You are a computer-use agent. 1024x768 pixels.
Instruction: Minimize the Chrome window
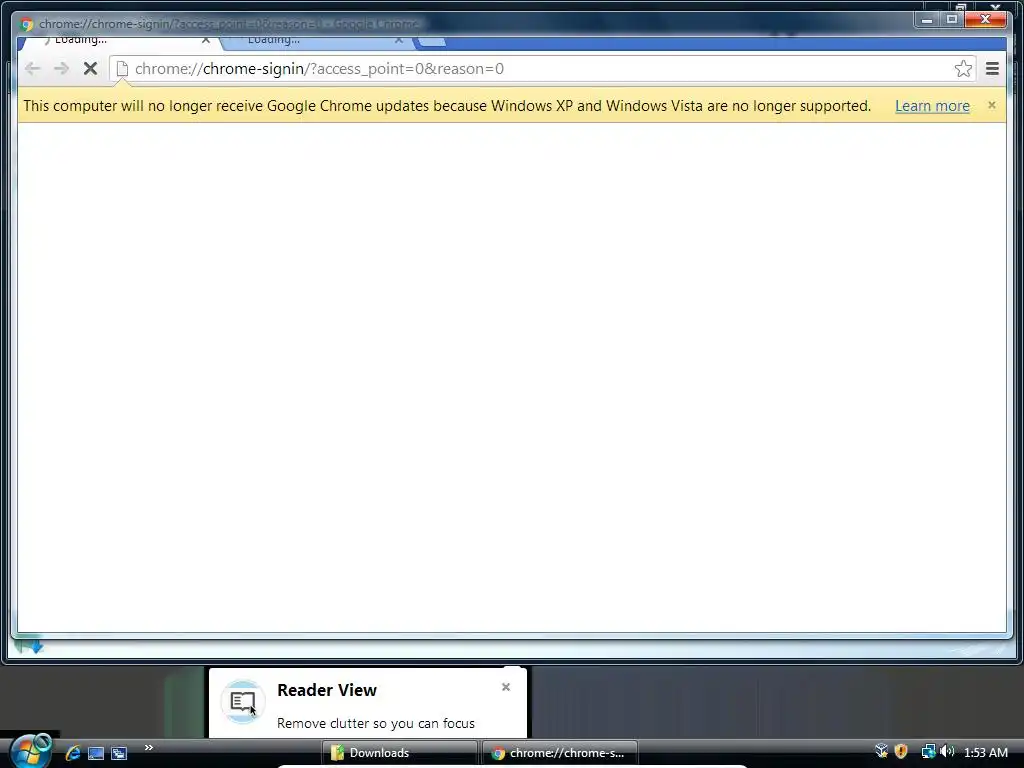[927, 20]
